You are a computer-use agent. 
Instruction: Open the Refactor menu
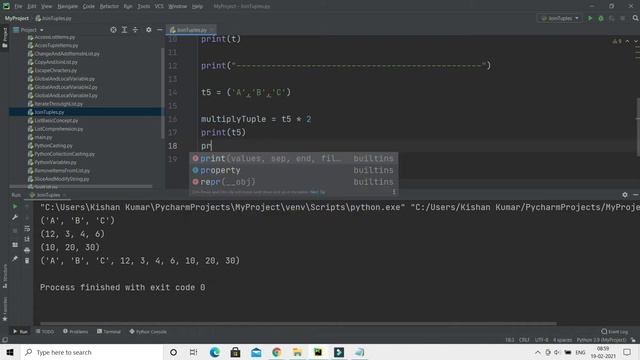click(x=109, y=7)
